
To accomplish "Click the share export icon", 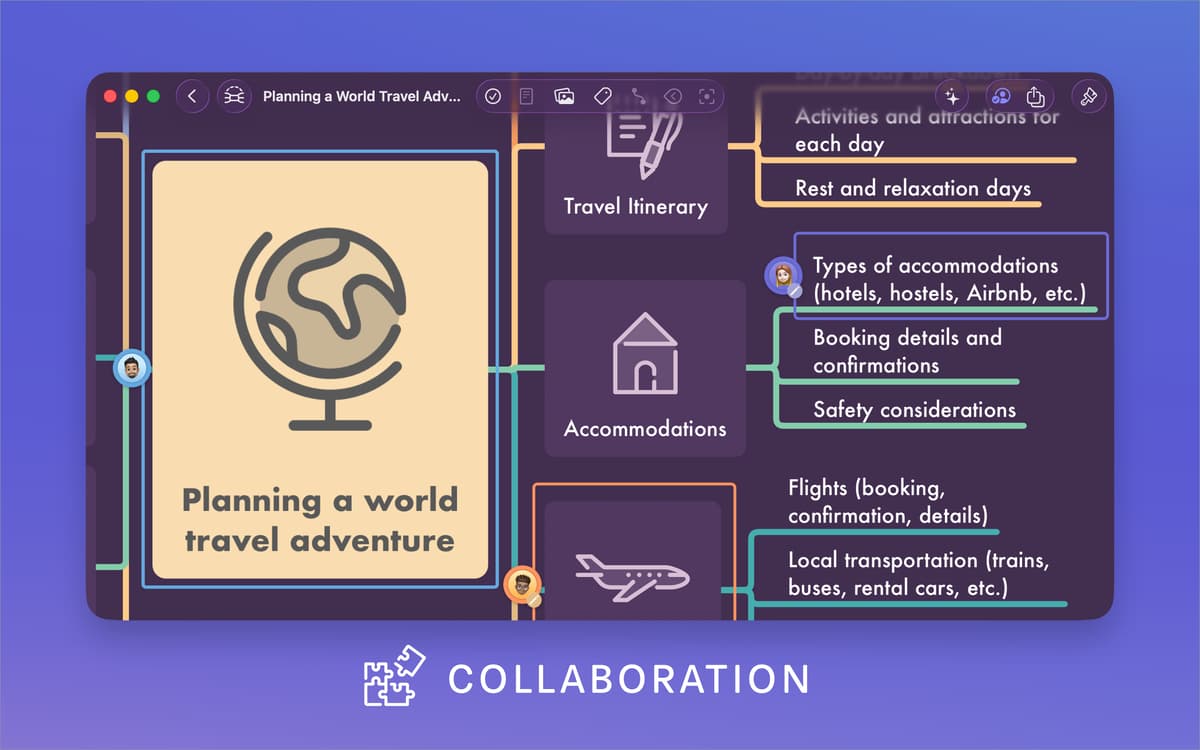I will [1036, 97].
